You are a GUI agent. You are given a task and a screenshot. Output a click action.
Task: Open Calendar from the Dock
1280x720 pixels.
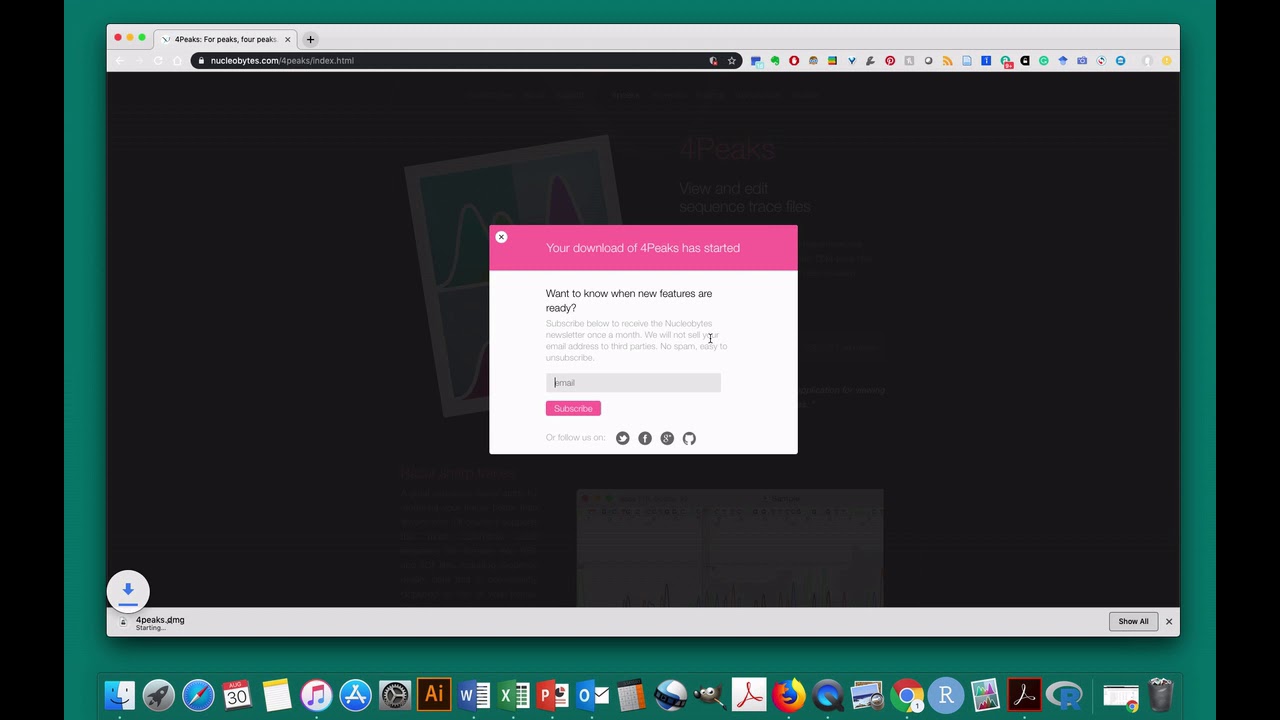coord(237,695)
